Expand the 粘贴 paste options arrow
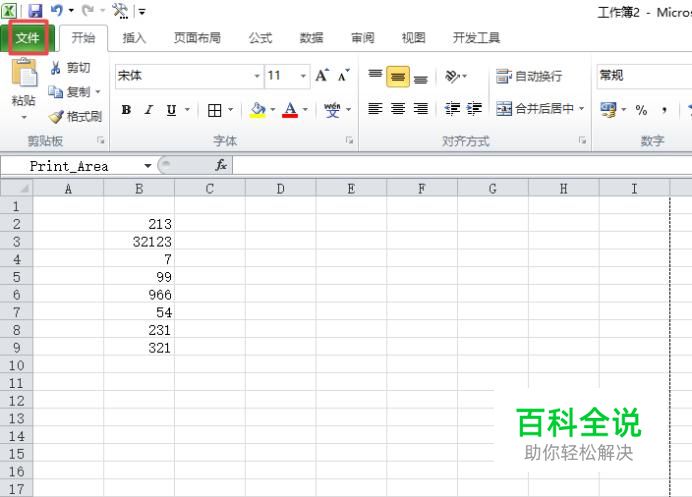The image size is (692, 497). click(x=24, y=117)
